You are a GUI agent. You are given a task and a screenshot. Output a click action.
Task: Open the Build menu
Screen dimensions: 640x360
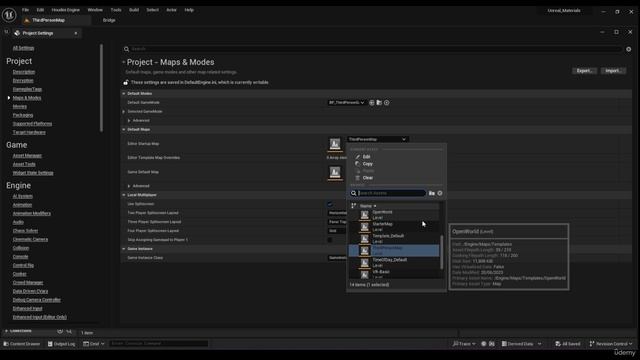[134, 10]
